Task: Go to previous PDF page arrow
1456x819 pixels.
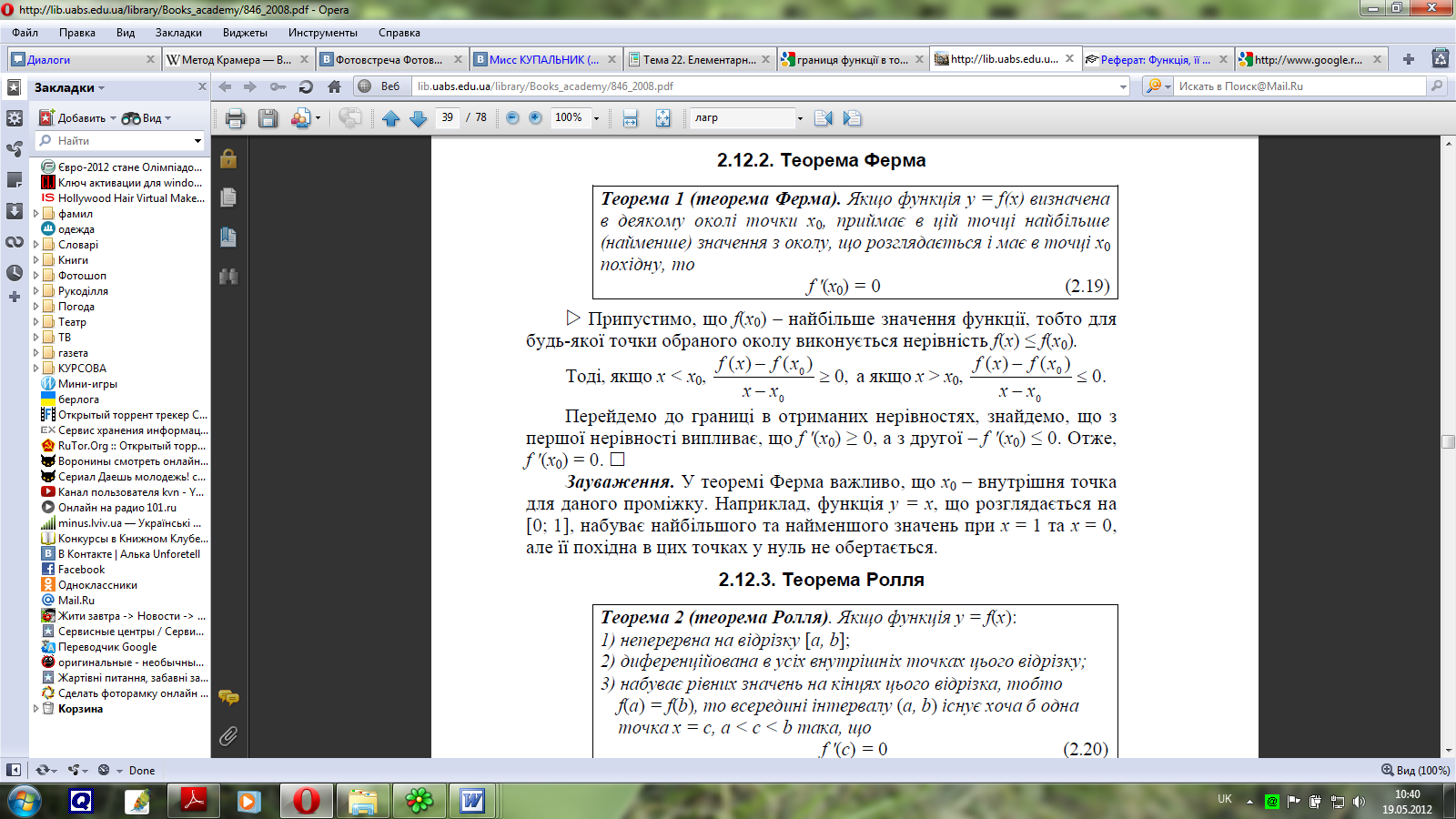Action: pos(391,118)
